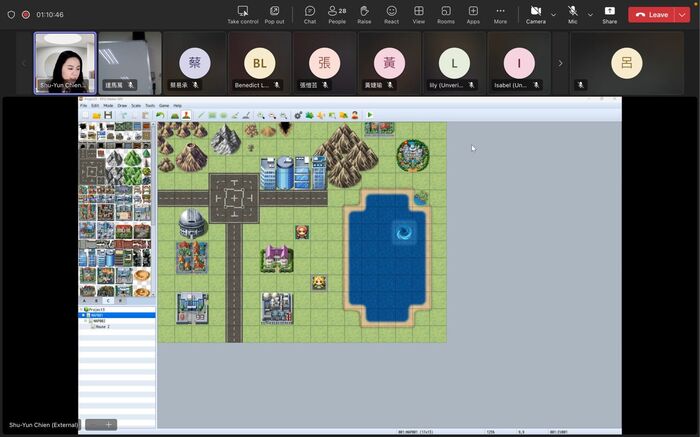
Task: Raise your hand in the meeting
Action: 364,15
